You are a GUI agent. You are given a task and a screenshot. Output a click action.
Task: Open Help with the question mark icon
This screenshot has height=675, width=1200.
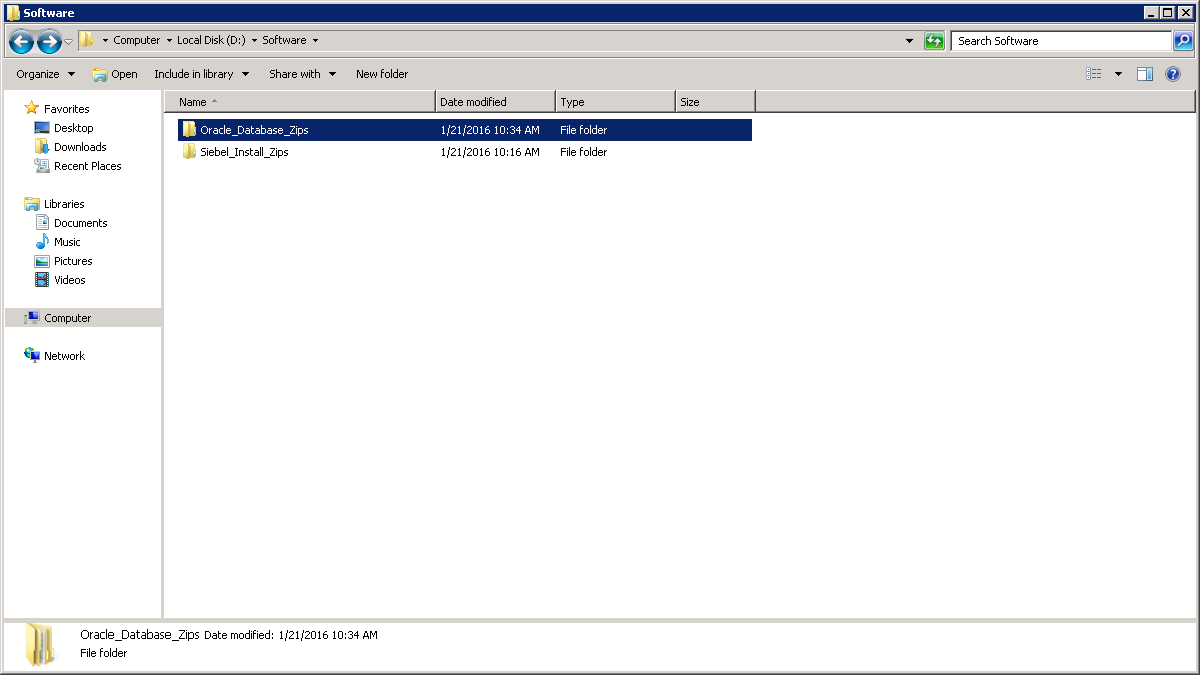[x=1173, y=74]
